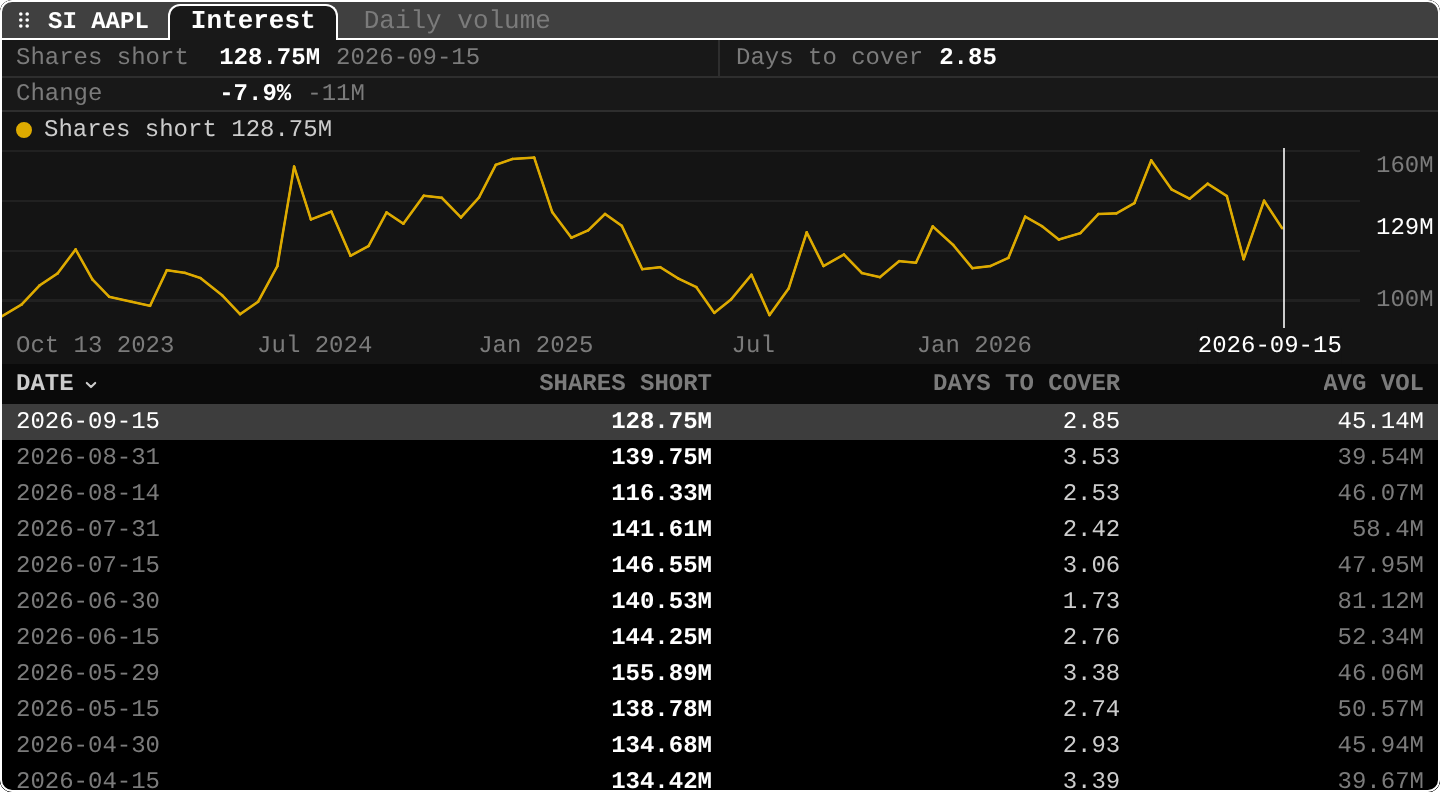Select the 2026-05-15 row date
The image size is (1440, 792).
click(x=88, y=709)
